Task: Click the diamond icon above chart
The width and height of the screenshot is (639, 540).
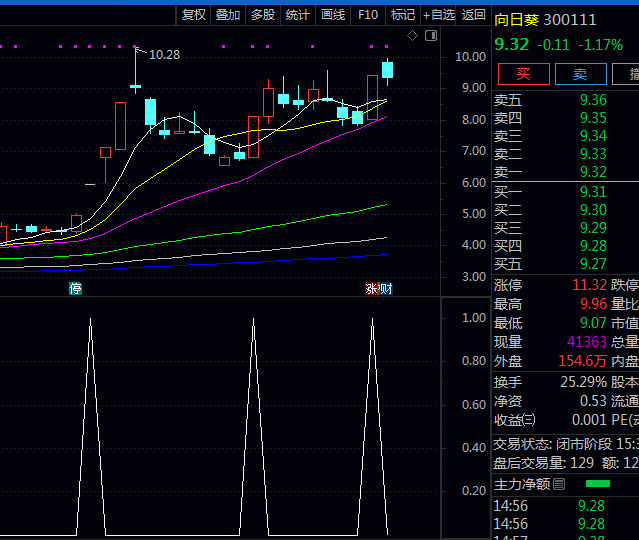Action: (412, 36)
